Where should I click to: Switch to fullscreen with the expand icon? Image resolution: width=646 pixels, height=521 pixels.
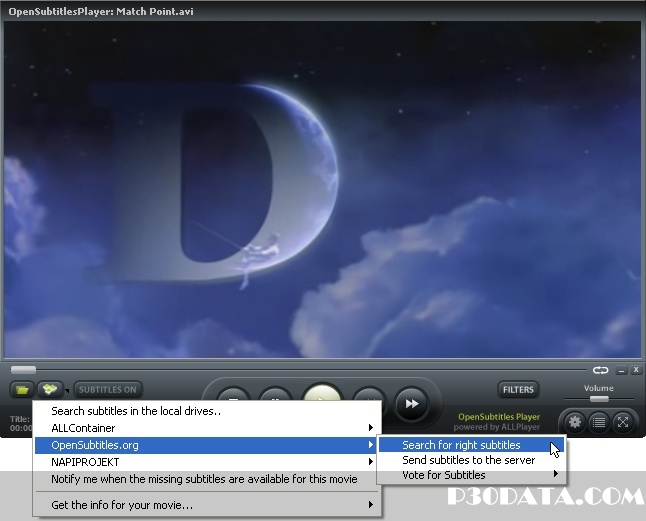click(x=622, y=422)
